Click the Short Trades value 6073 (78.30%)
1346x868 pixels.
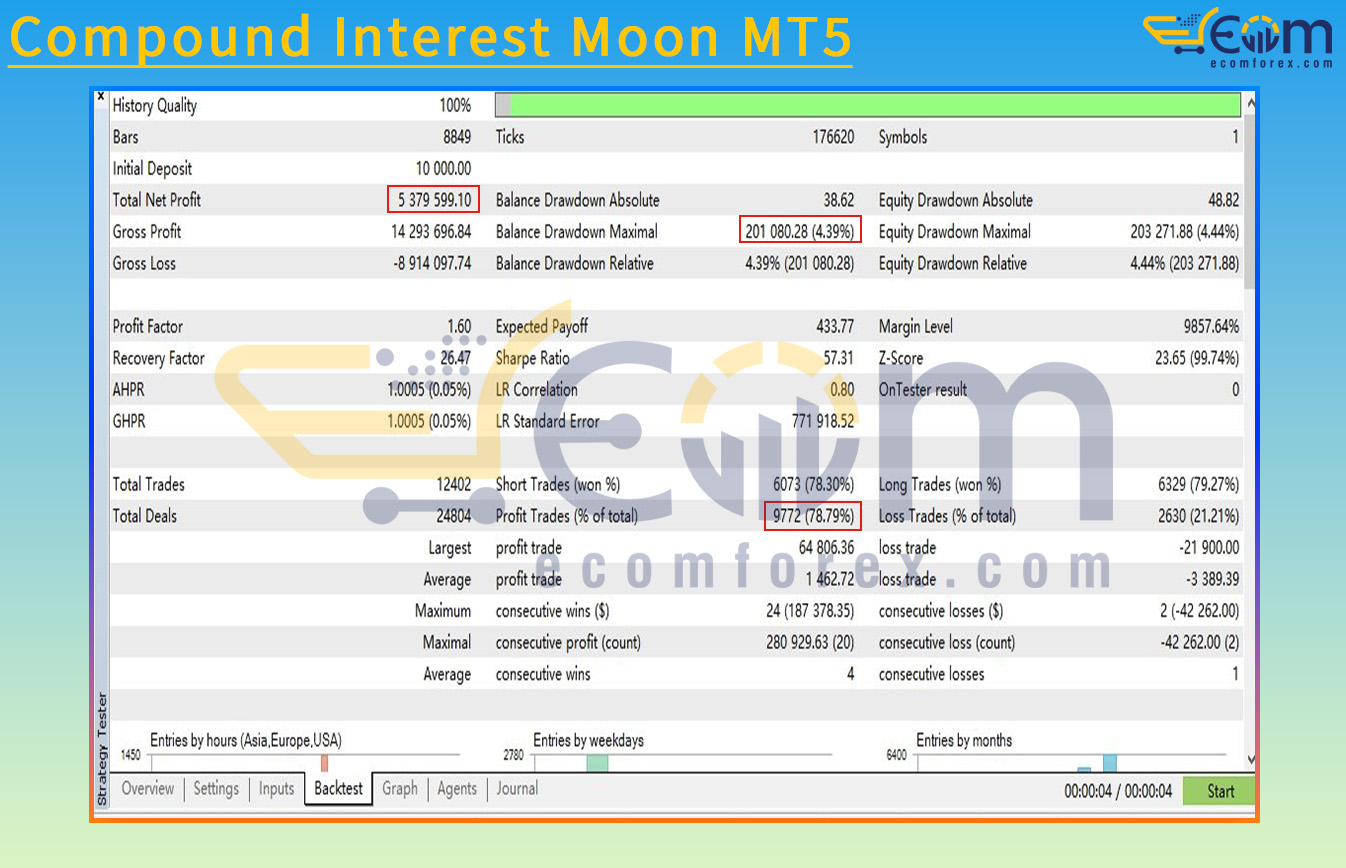click(x=814, y=484)
